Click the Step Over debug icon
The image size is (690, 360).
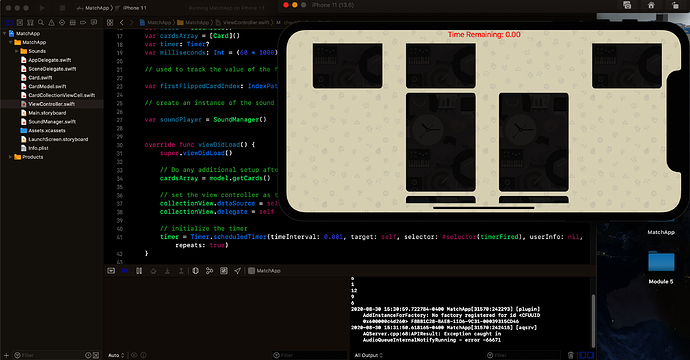pos(153,271)
